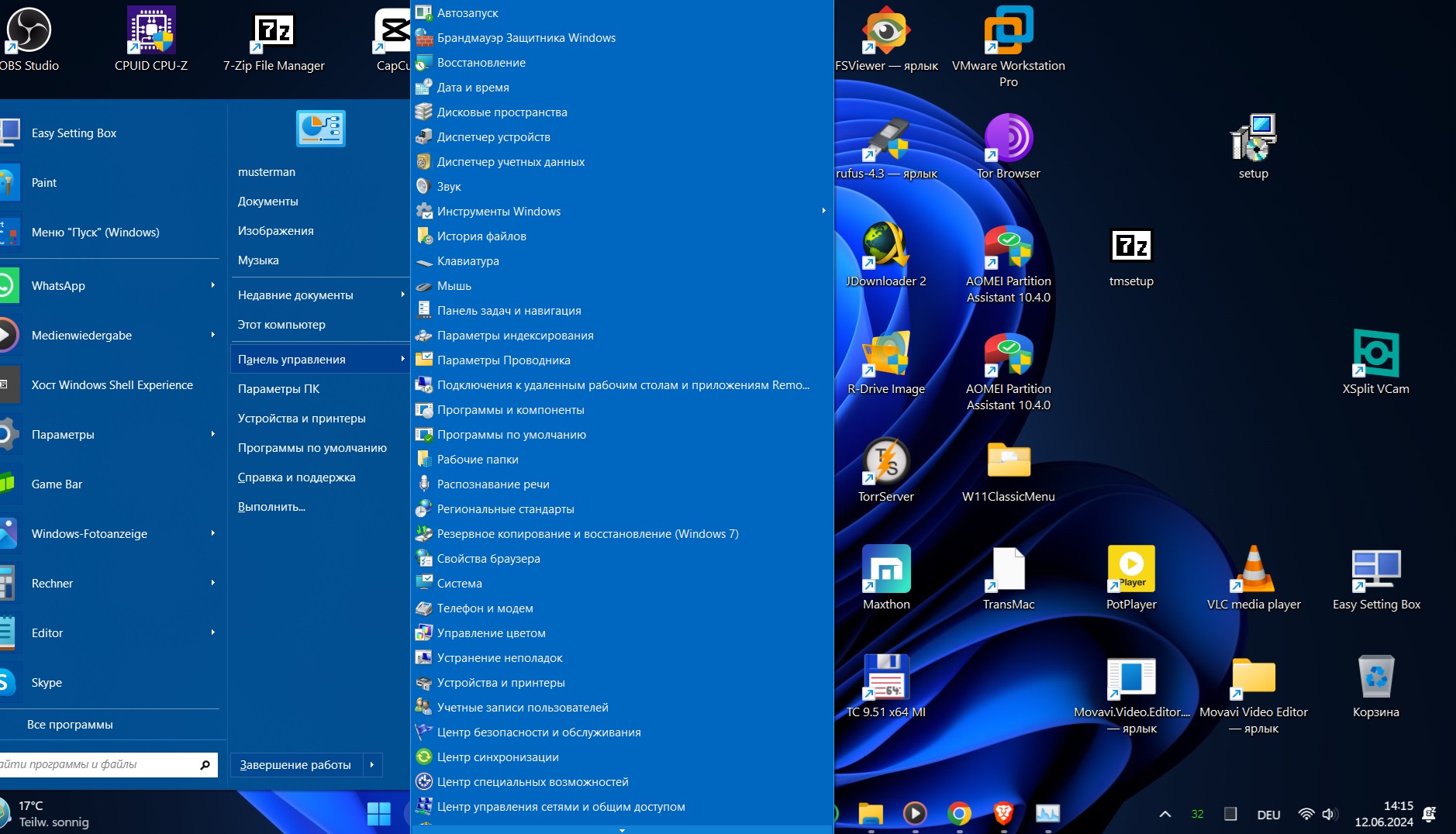Open the volume speaker icon in tray
The width and height of the screenshot is (1456, 834).
(1329, 814)
